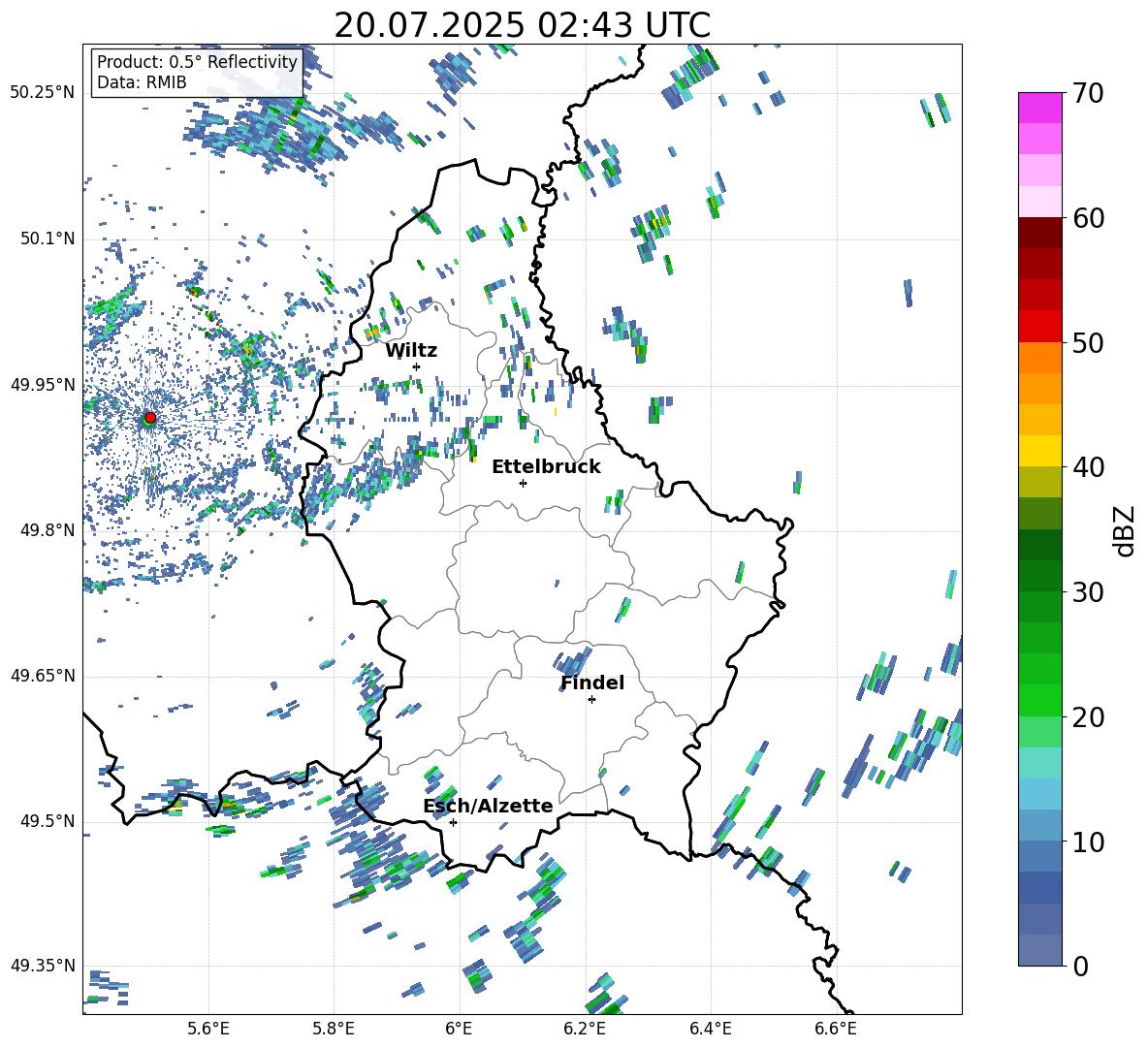
Task: Click the title 20.07.2025 02:43 UTC
Action: click(x=523, y=25)
